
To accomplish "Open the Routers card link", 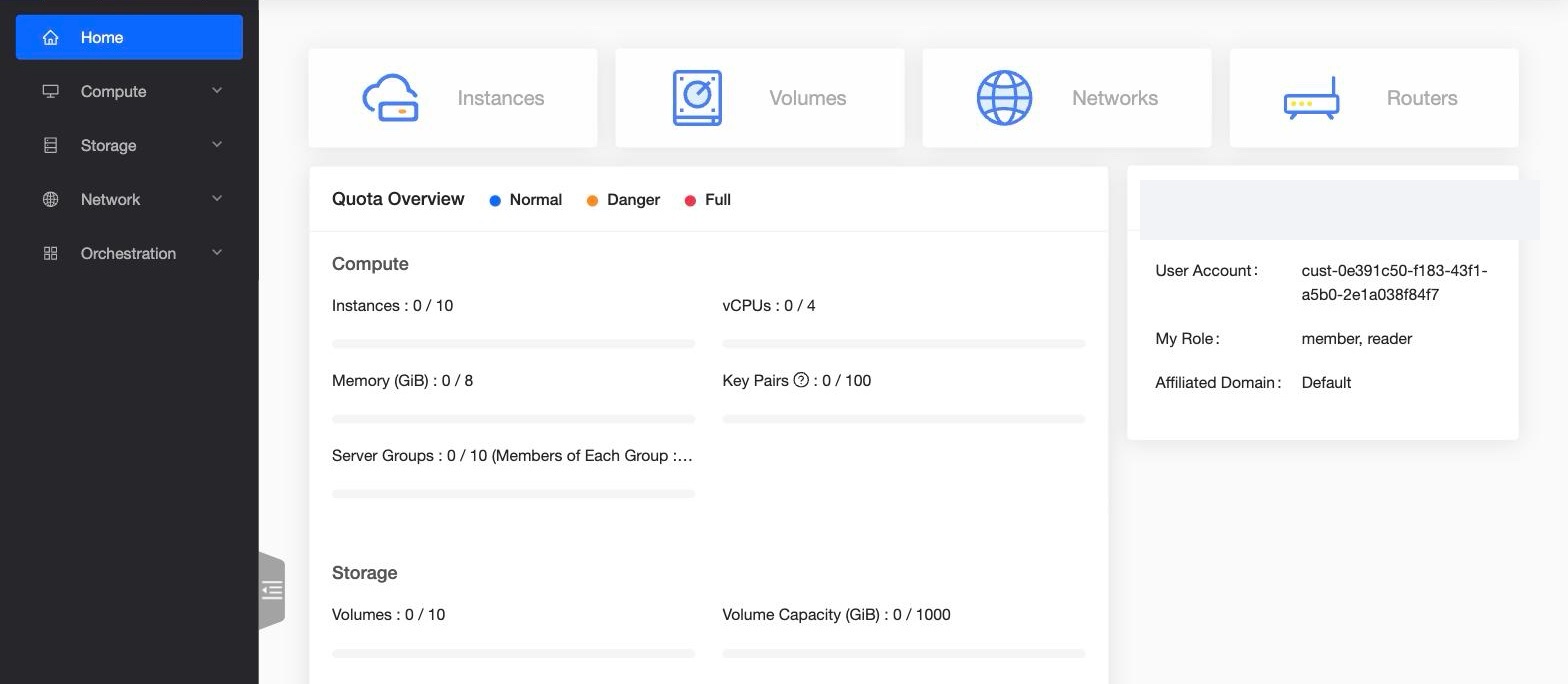I will pyautogui.click(x=1373, y=98).
